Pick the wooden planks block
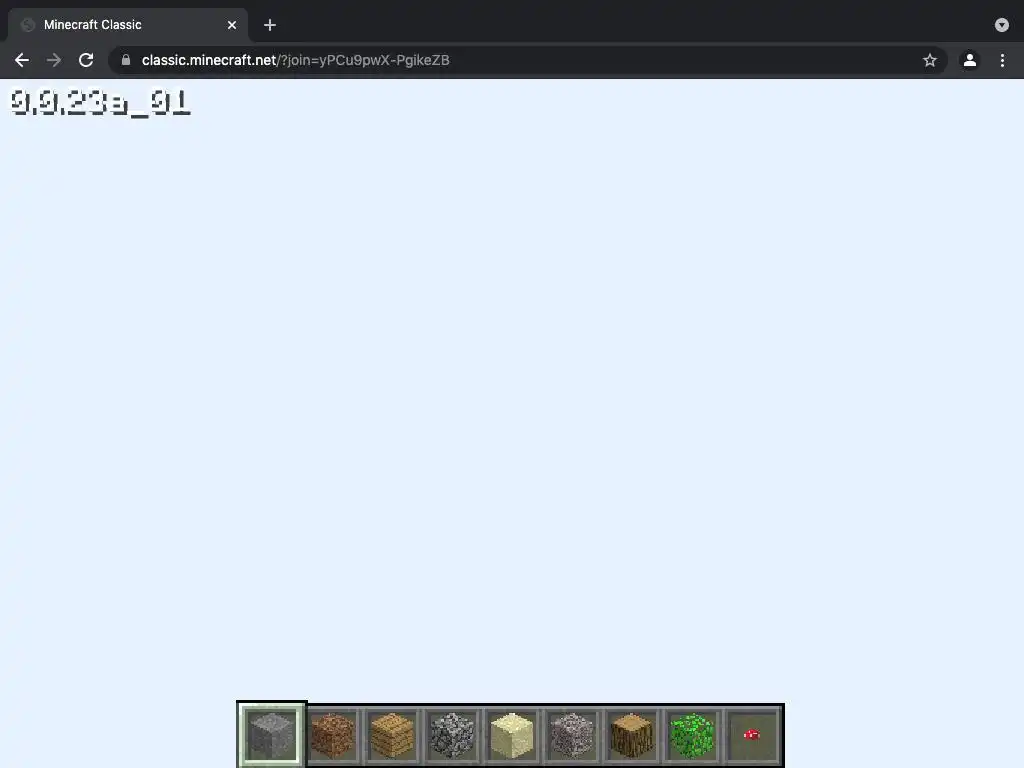Image resolution: width=1024 pixels, height=768 pixels. 392,735
